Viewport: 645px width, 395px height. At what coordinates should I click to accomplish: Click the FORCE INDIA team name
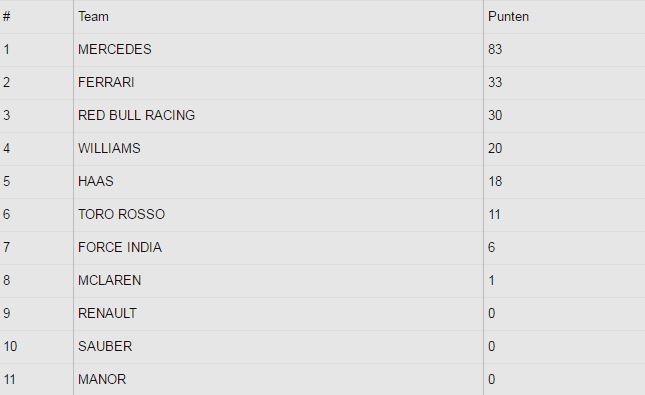[x=120, y=247]
